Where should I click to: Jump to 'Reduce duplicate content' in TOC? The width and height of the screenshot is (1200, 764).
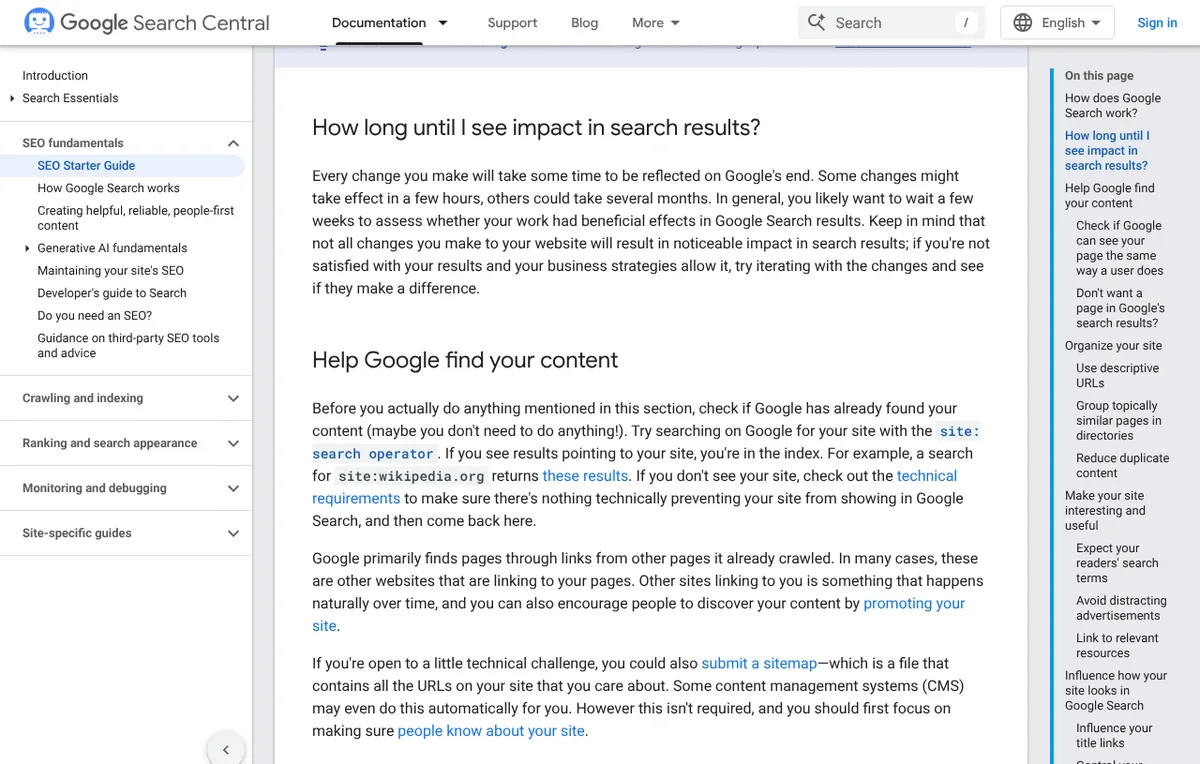coord(1122,465)
